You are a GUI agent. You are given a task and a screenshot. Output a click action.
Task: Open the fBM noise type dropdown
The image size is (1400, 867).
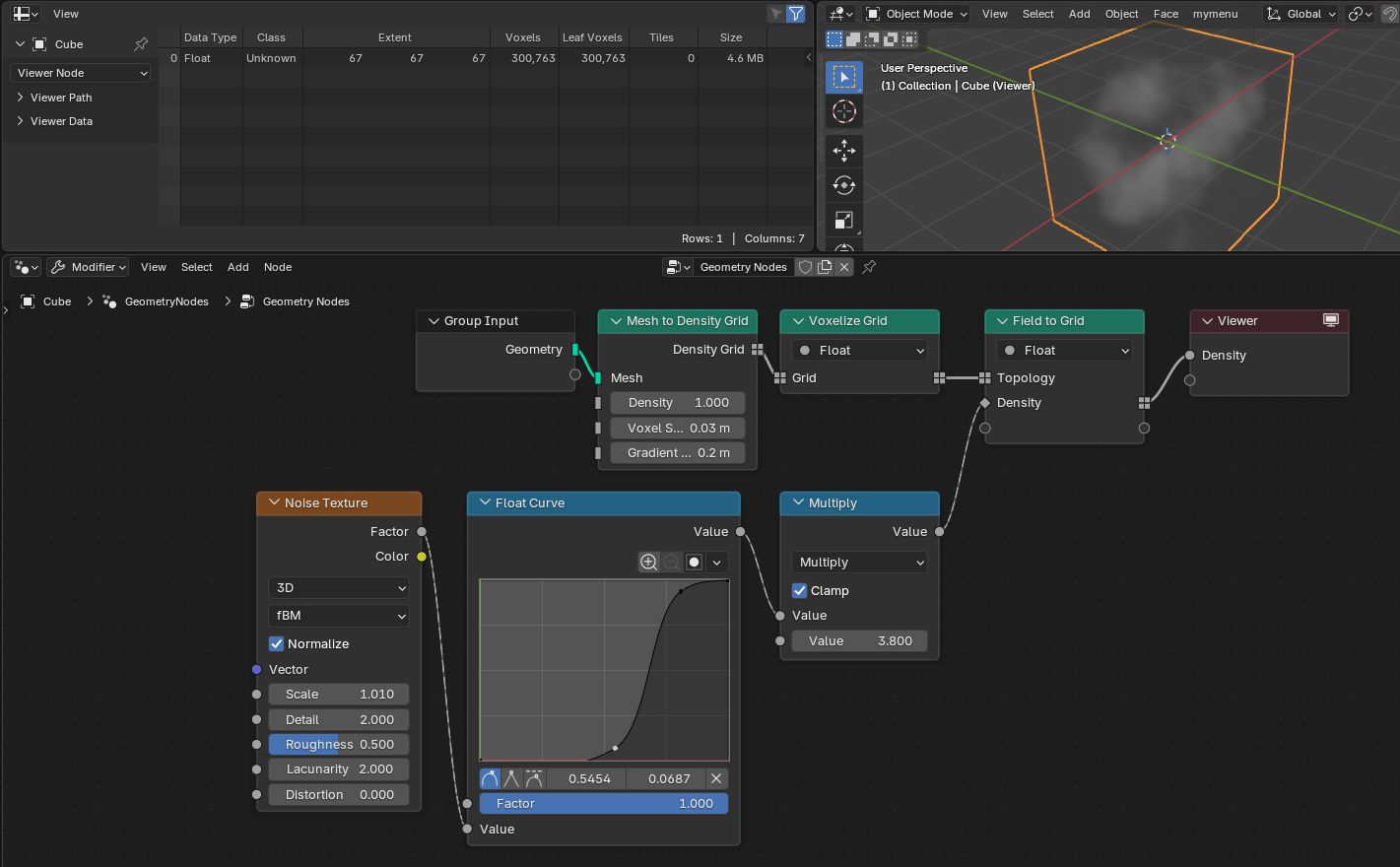coord(339,616)
